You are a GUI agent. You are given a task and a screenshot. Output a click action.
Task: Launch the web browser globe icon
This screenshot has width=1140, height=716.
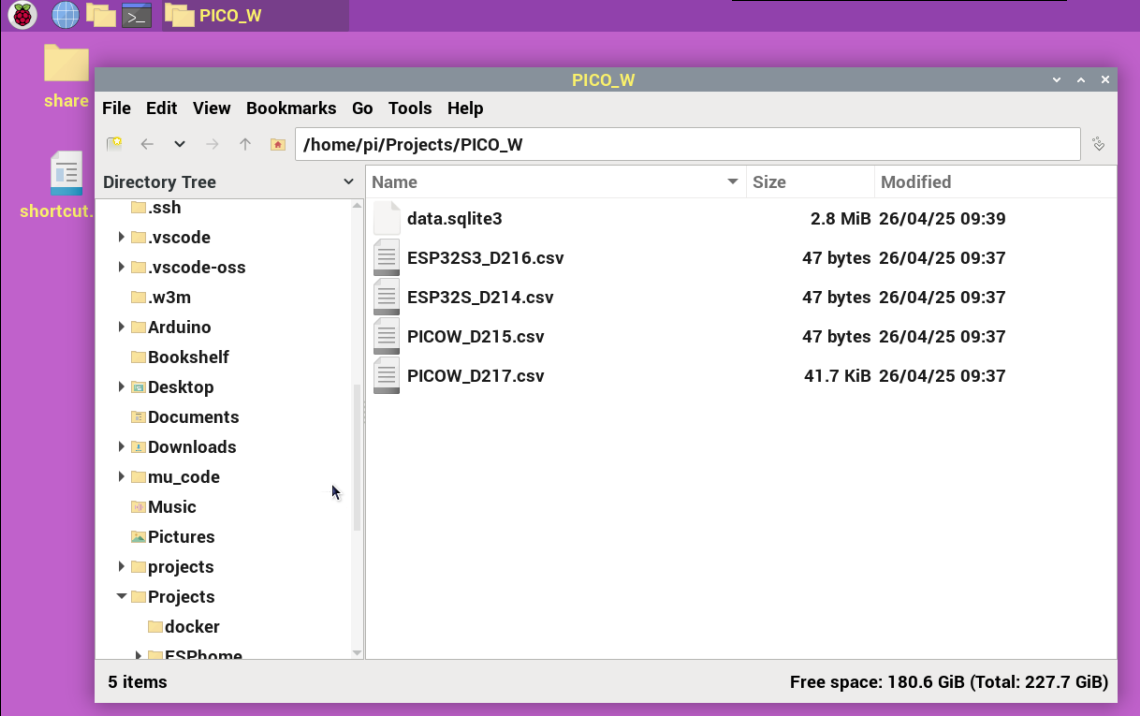[65, 15]
